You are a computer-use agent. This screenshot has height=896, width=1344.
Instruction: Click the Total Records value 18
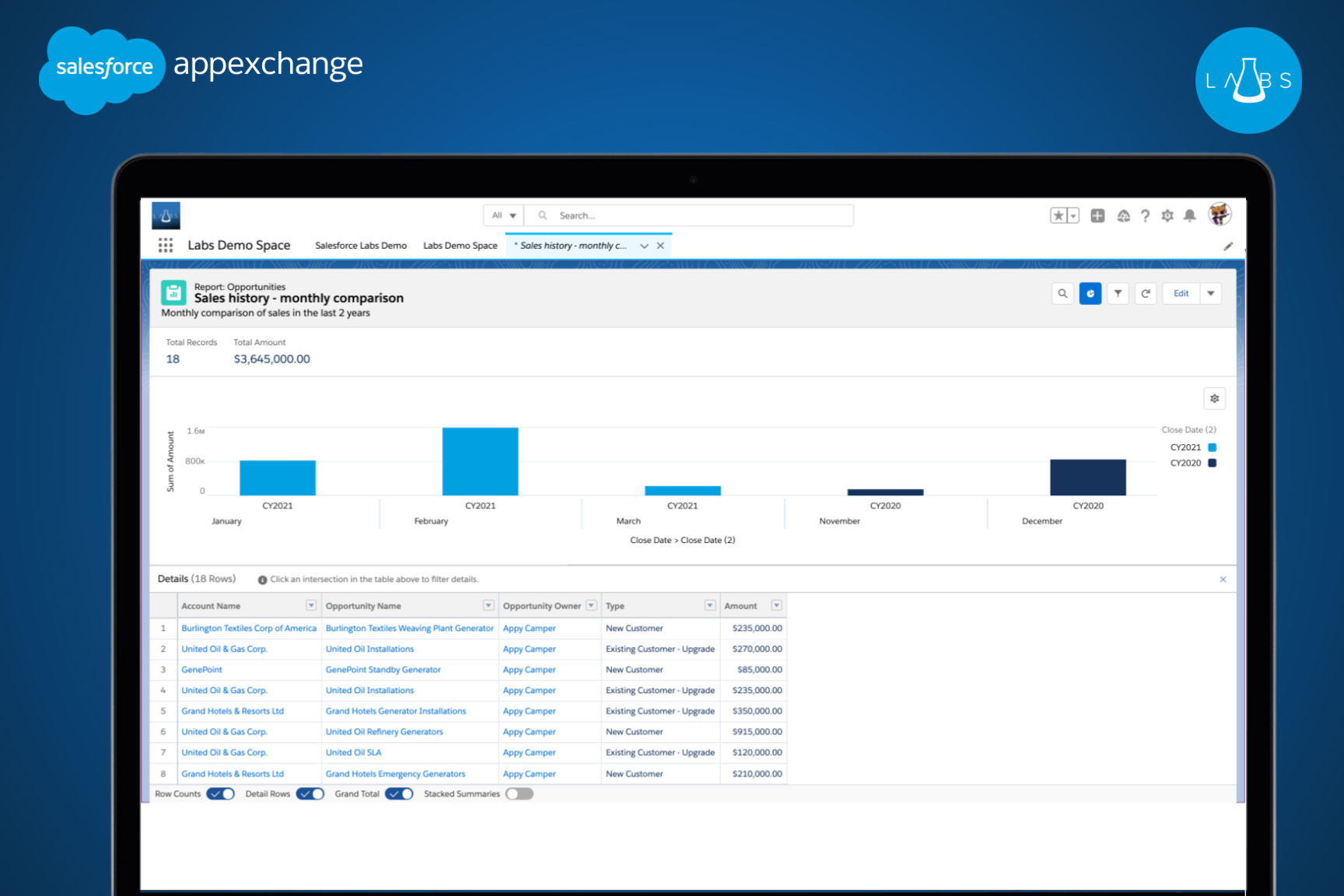click(173, 359)
